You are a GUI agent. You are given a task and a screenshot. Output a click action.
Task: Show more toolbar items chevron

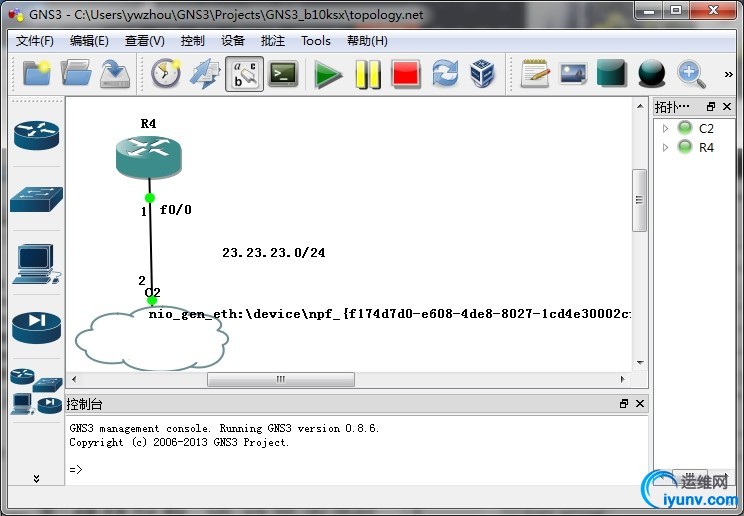pos(728,74)
